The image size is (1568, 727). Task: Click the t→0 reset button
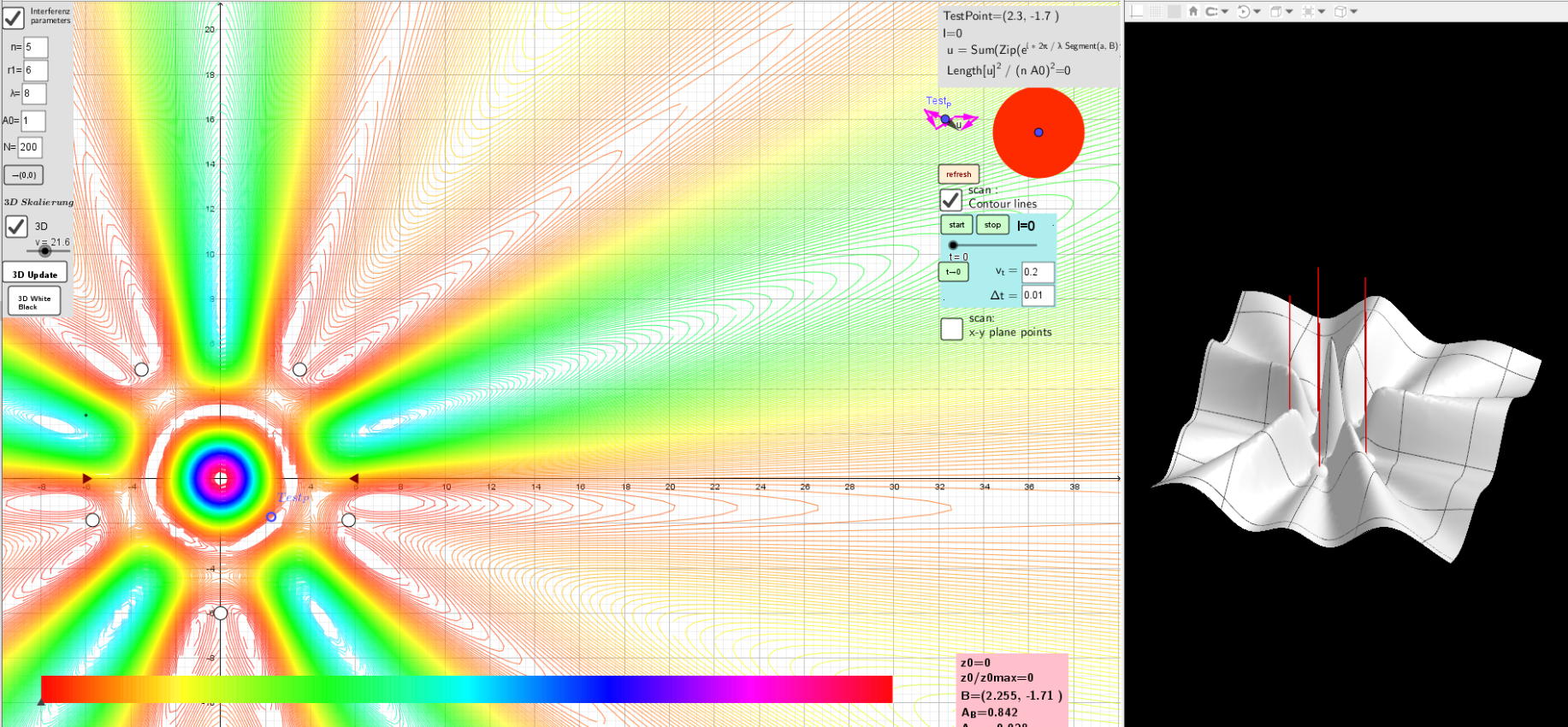pyautogui.click(x=954, y=272)
